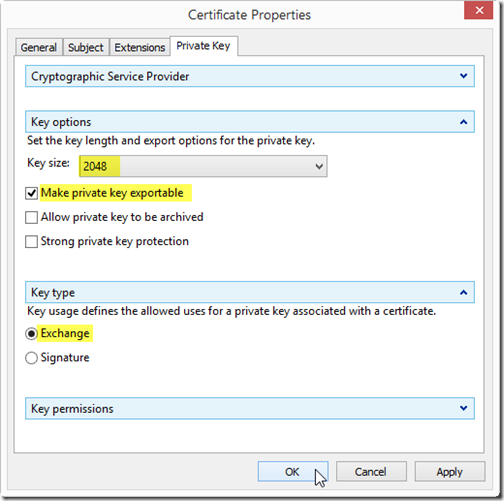
Task: Open the Key permissions section header
Action: 250,408
